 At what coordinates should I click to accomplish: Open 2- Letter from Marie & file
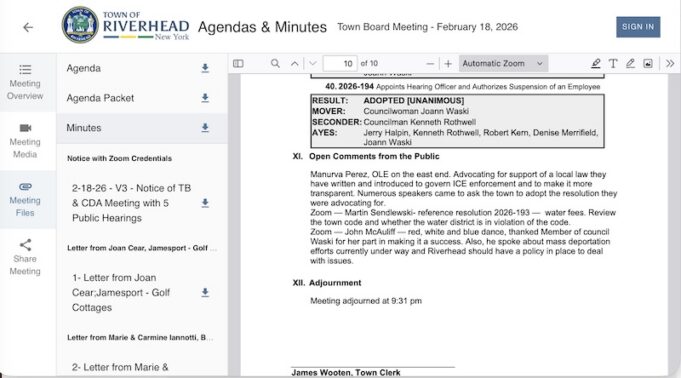tap(120, 367)
